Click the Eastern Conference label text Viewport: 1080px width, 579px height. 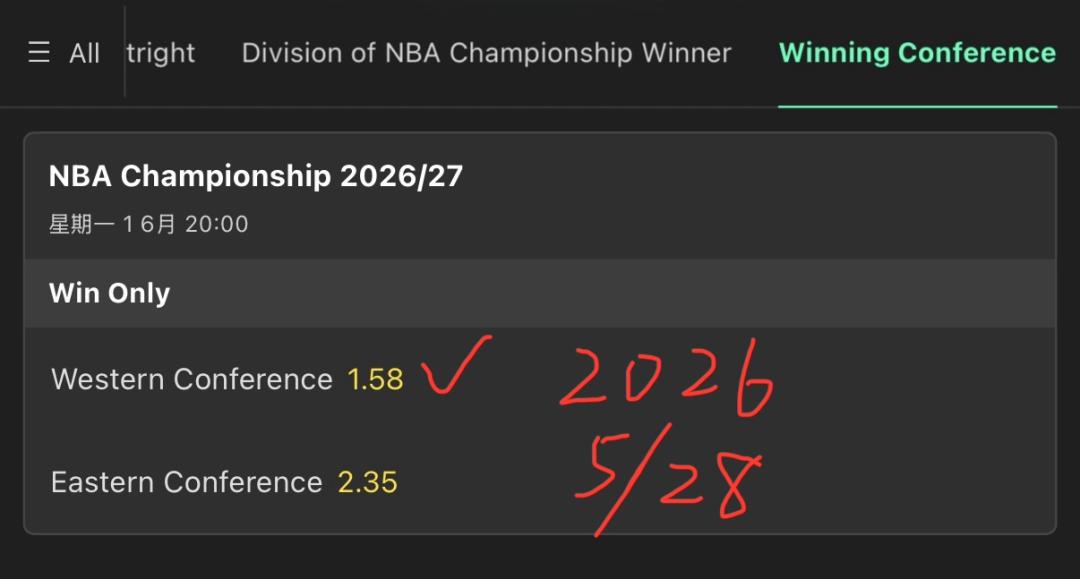click(187, 482)
